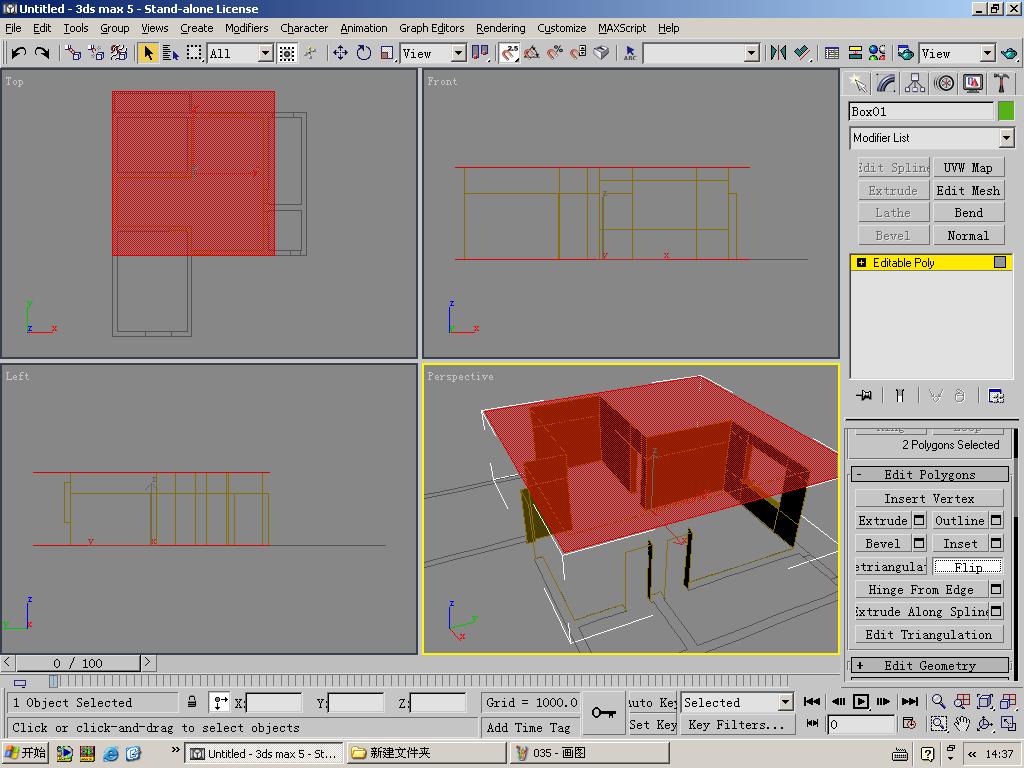
Task: Open the Schematic View icon
Action: coord(855,53)
